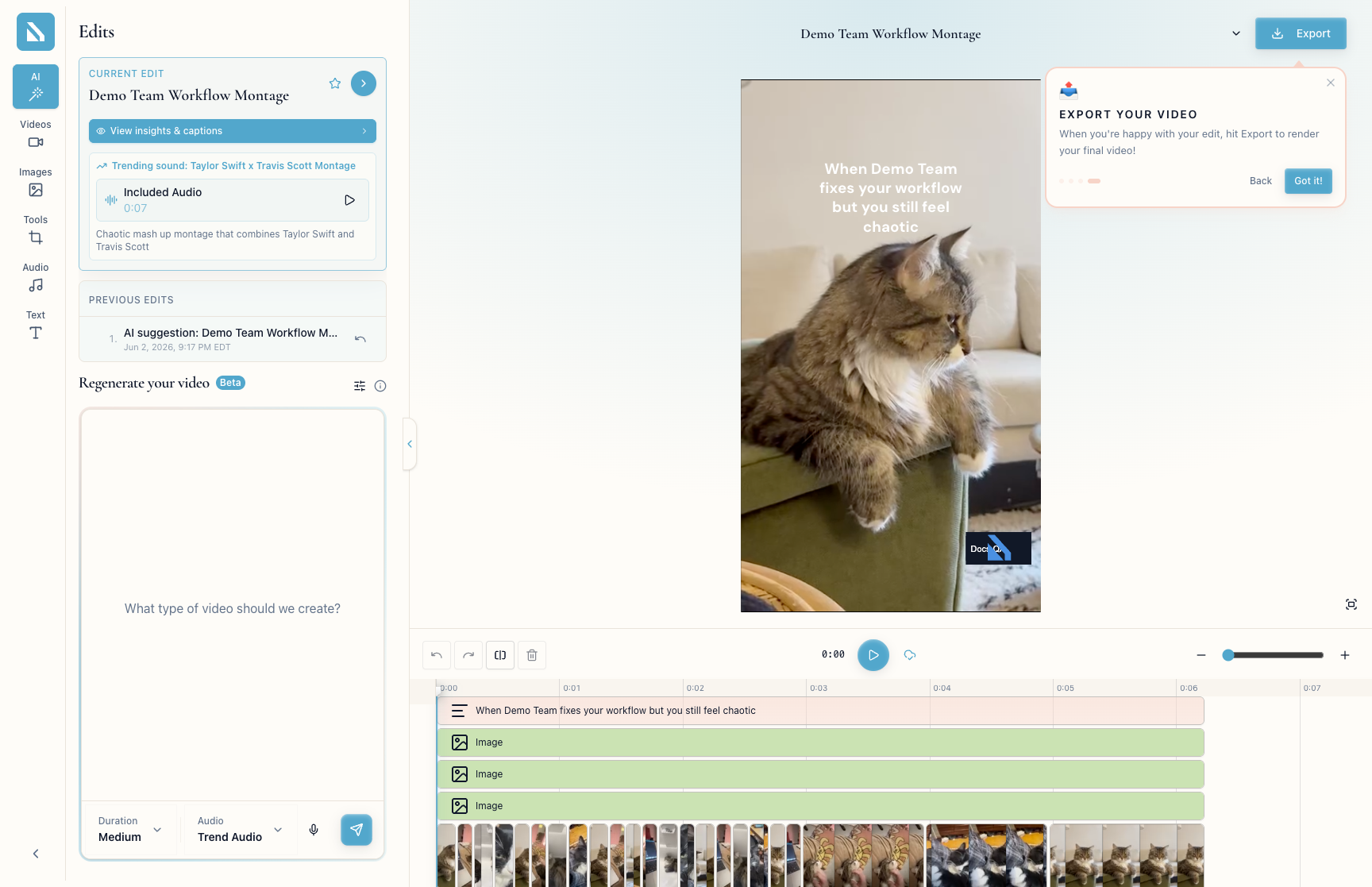Screen dimensions: 1372x887
Task: Open current edit details arrow button
Action: (364, 83)
